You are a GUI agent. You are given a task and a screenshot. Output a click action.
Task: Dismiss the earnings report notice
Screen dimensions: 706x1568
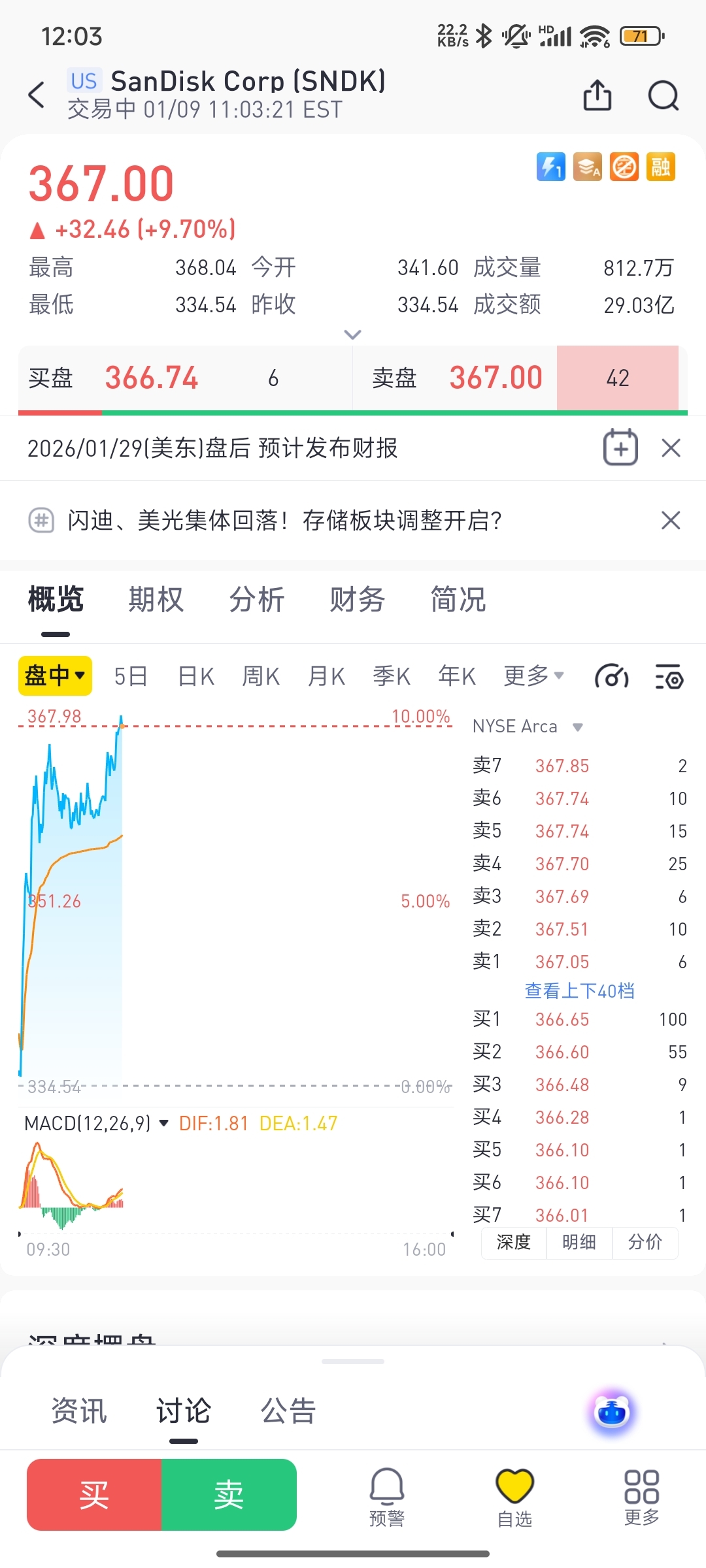click(671, 448)
